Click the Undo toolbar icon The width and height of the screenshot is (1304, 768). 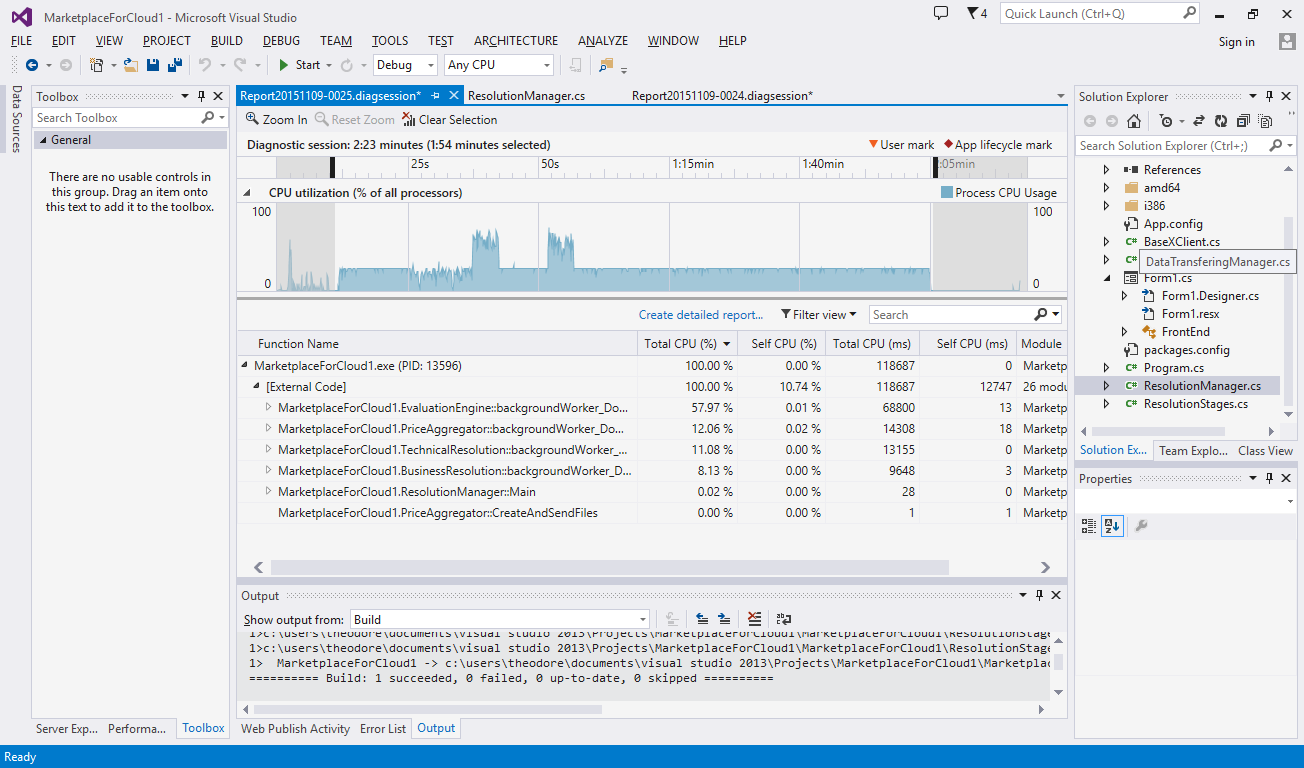(x=204, y=65)
